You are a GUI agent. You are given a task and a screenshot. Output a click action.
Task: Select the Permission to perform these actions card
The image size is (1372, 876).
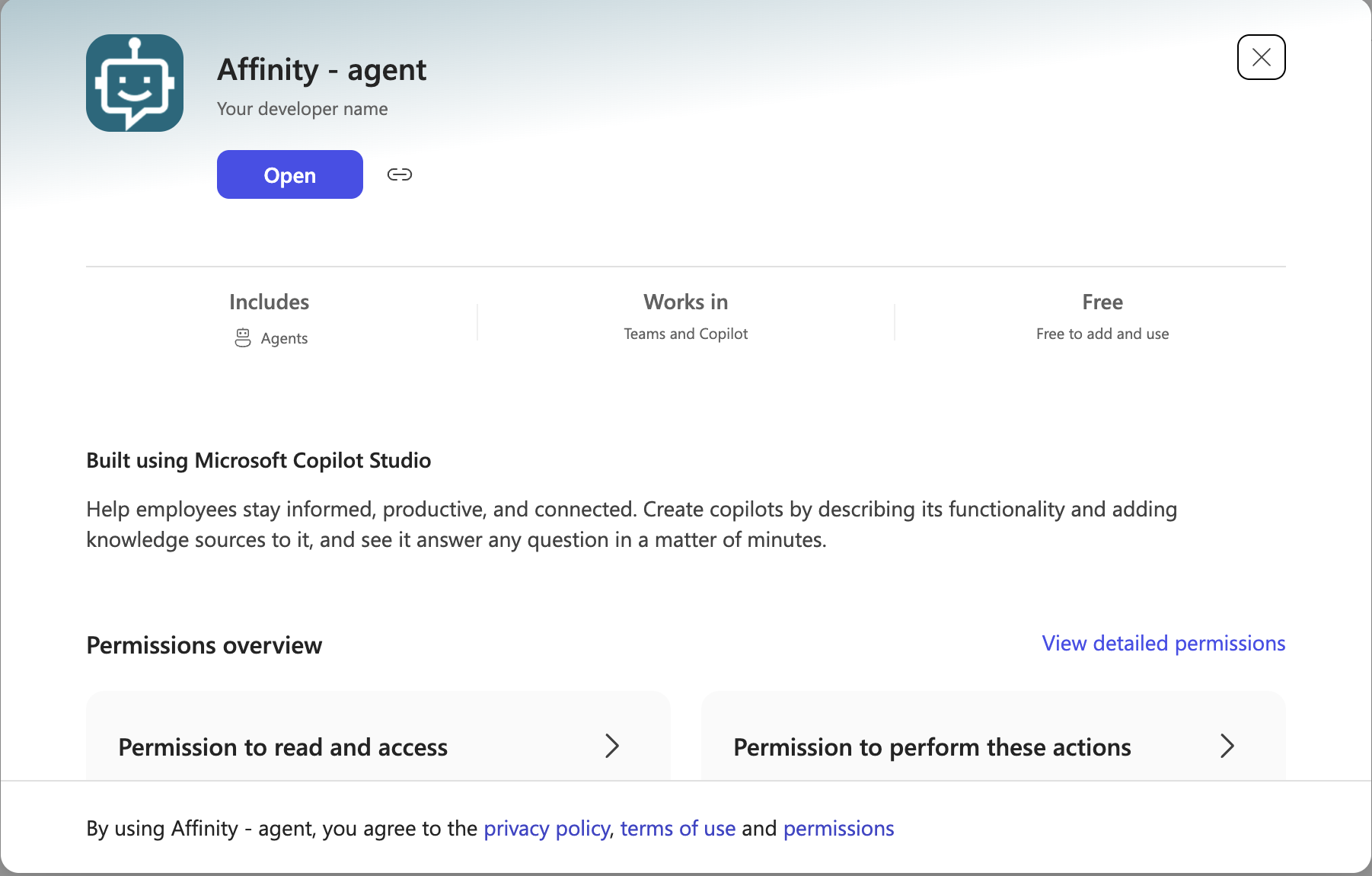[994, 737]
